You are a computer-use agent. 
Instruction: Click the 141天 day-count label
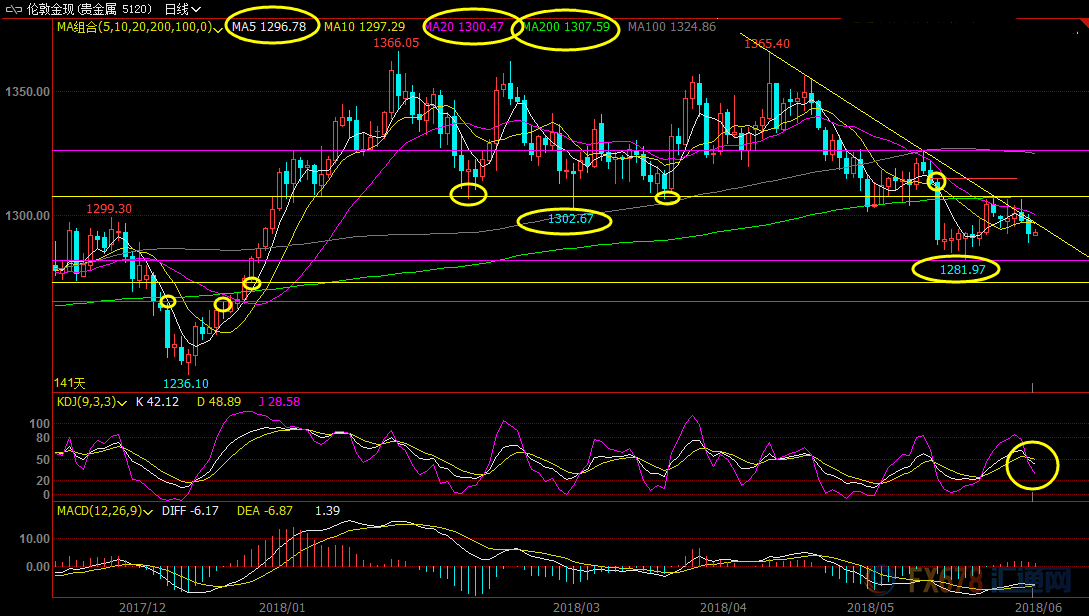pyautogui.click(x=69, y=383)
